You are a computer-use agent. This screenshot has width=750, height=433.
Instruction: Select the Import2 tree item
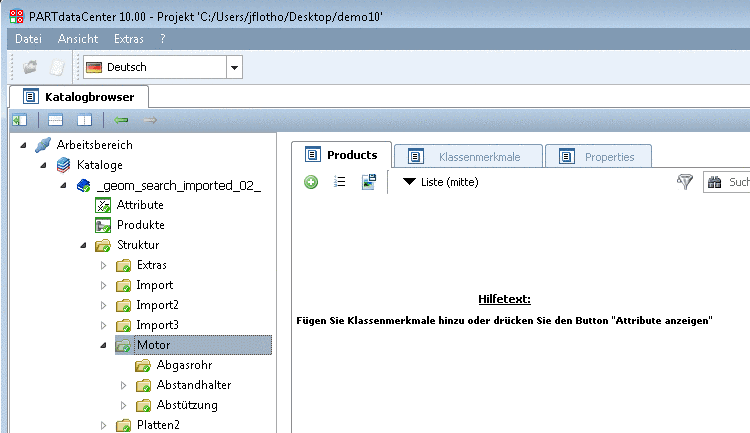click(157, 305)
